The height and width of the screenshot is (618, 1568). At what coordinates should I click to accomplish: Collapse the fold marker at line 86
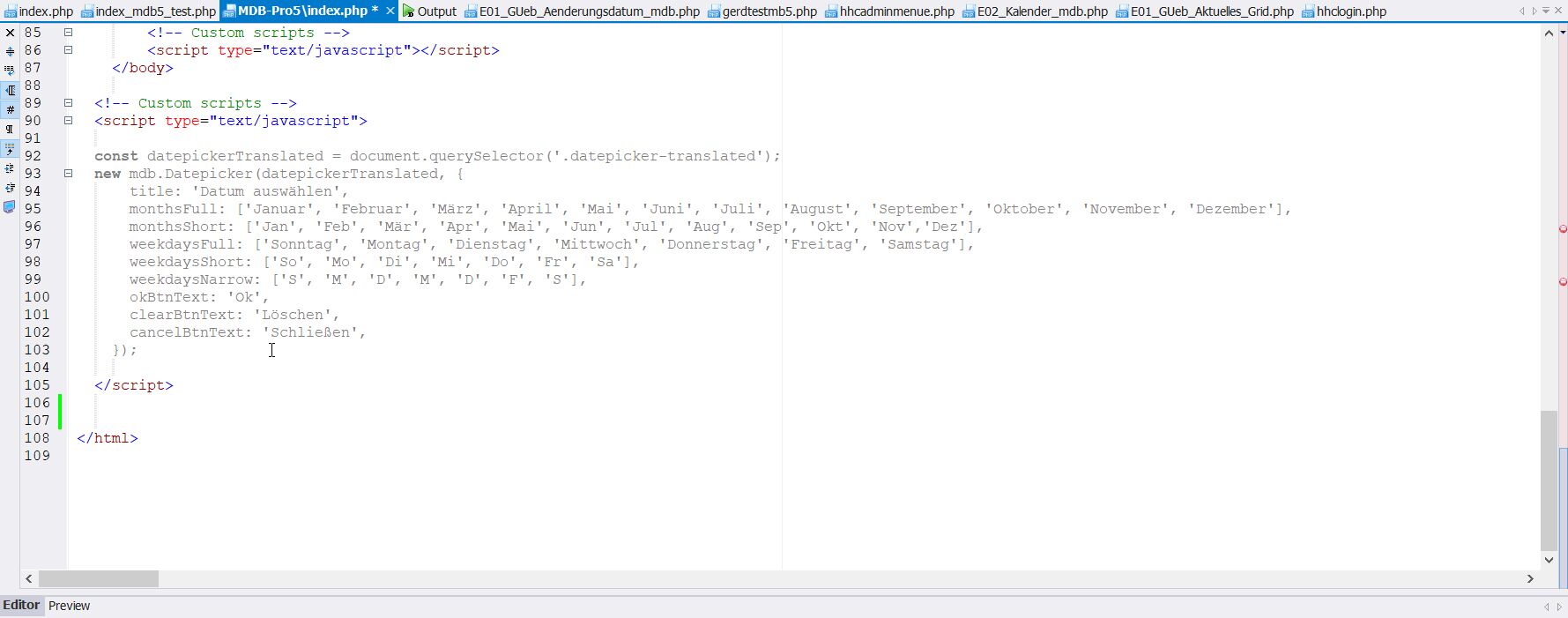[x=68, y=50]
